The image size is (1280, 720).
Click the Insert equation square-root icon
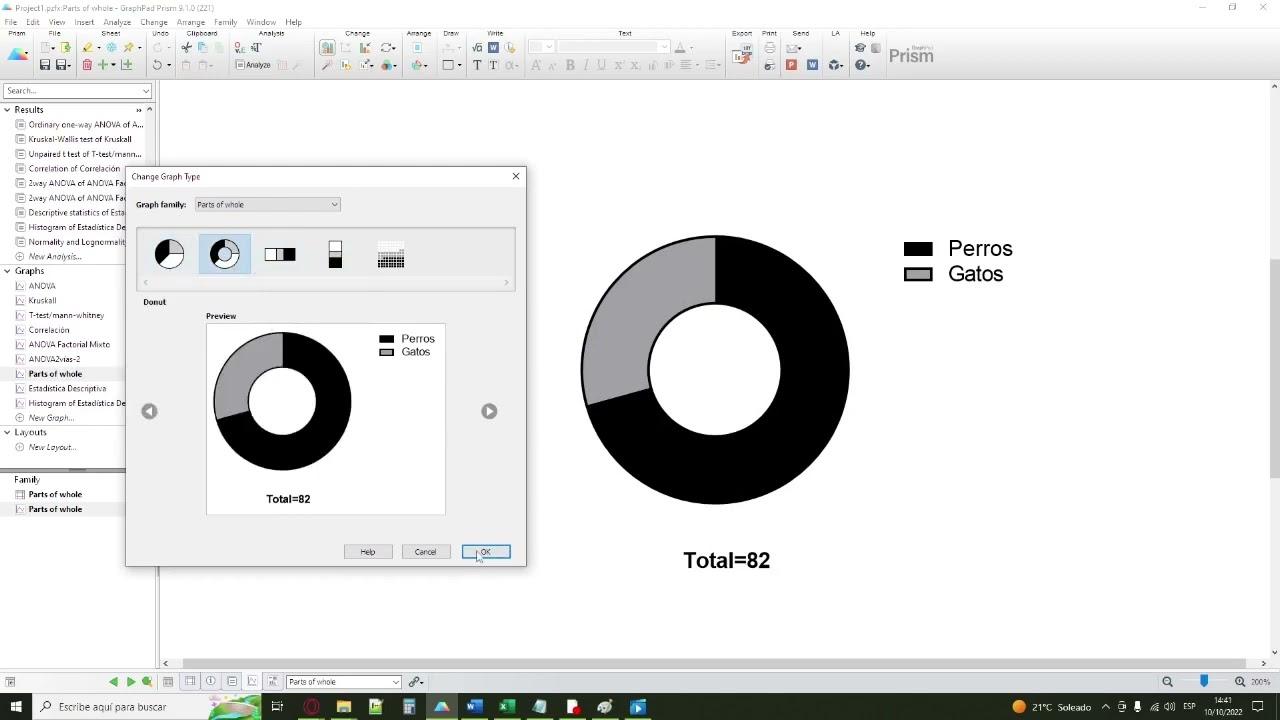pos(477,47)
